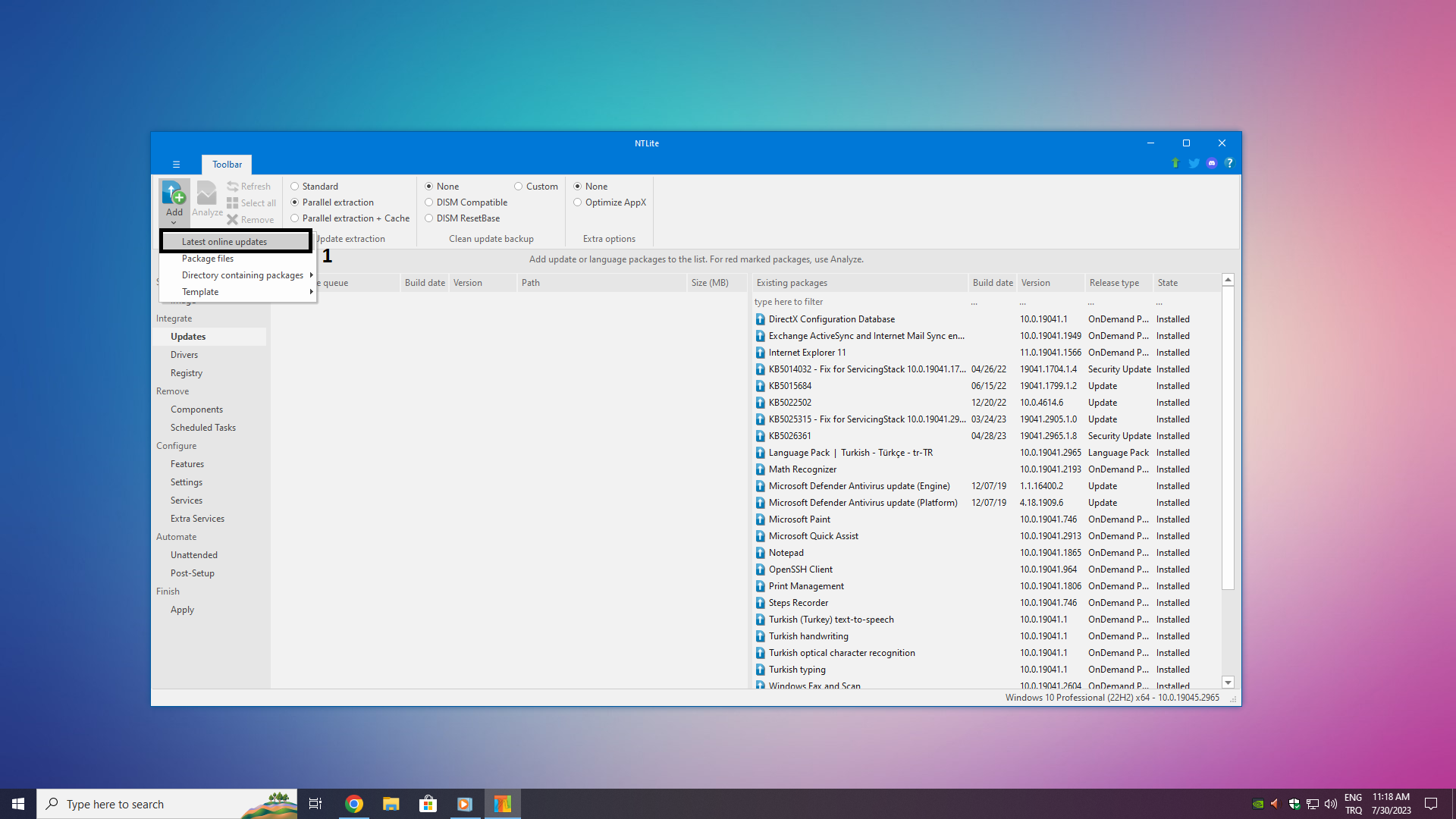
Task: Enable DISM Compatible cleanup option
Action: [x=429, y=202]
